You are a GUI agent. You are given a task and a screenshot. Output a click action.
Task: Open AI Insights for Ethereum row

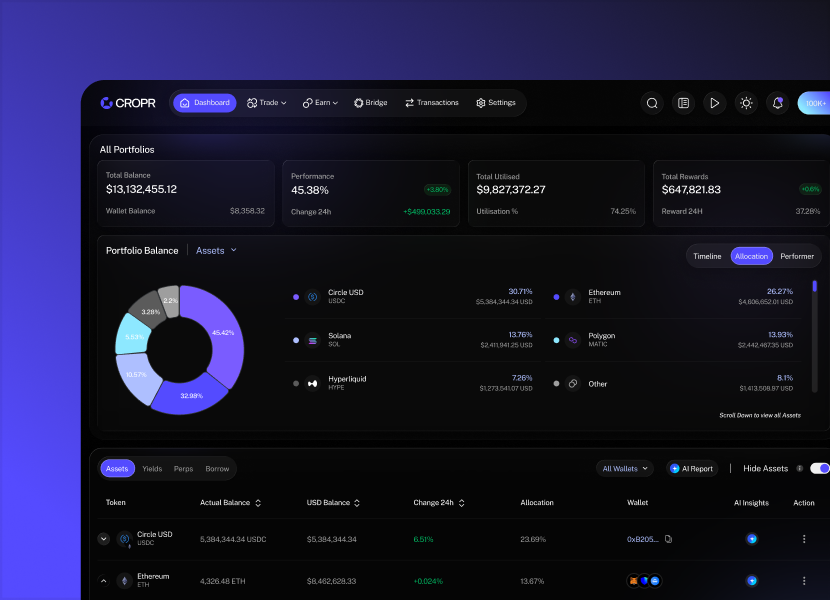(752, 581)
